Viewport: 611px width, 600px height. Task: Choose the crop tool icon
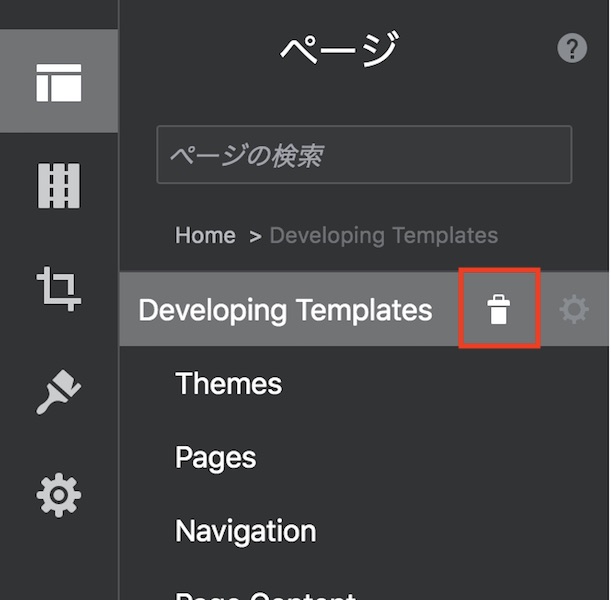(x=58, y=288)
